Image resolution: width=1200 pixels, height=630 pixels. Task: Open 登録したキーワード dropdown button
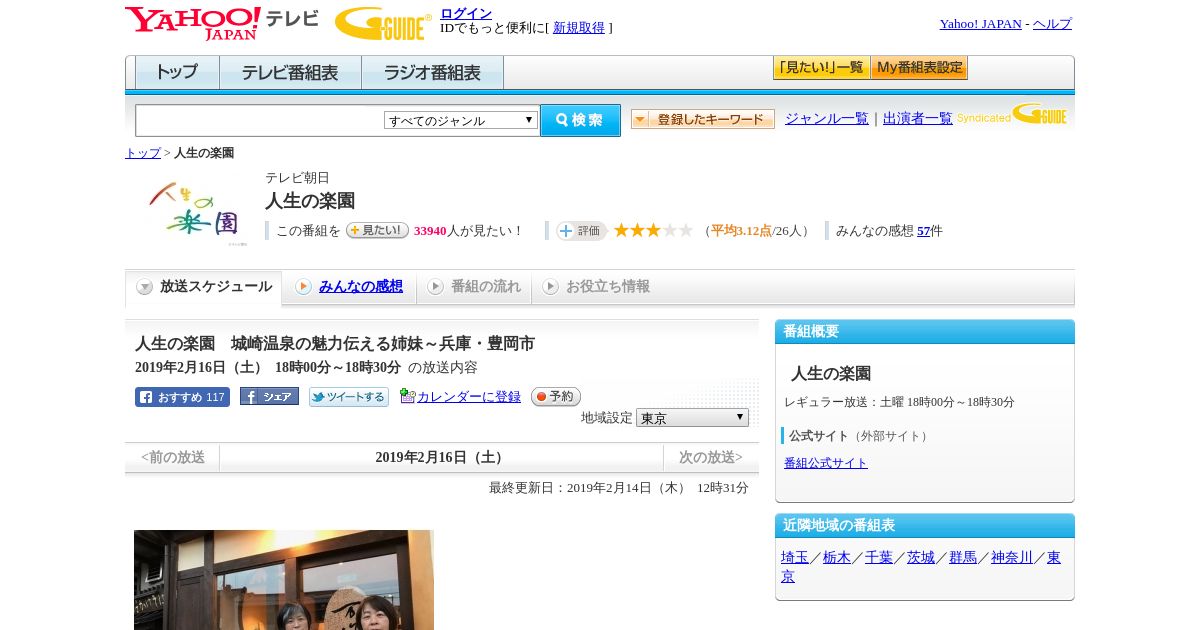tap(703, 119)
